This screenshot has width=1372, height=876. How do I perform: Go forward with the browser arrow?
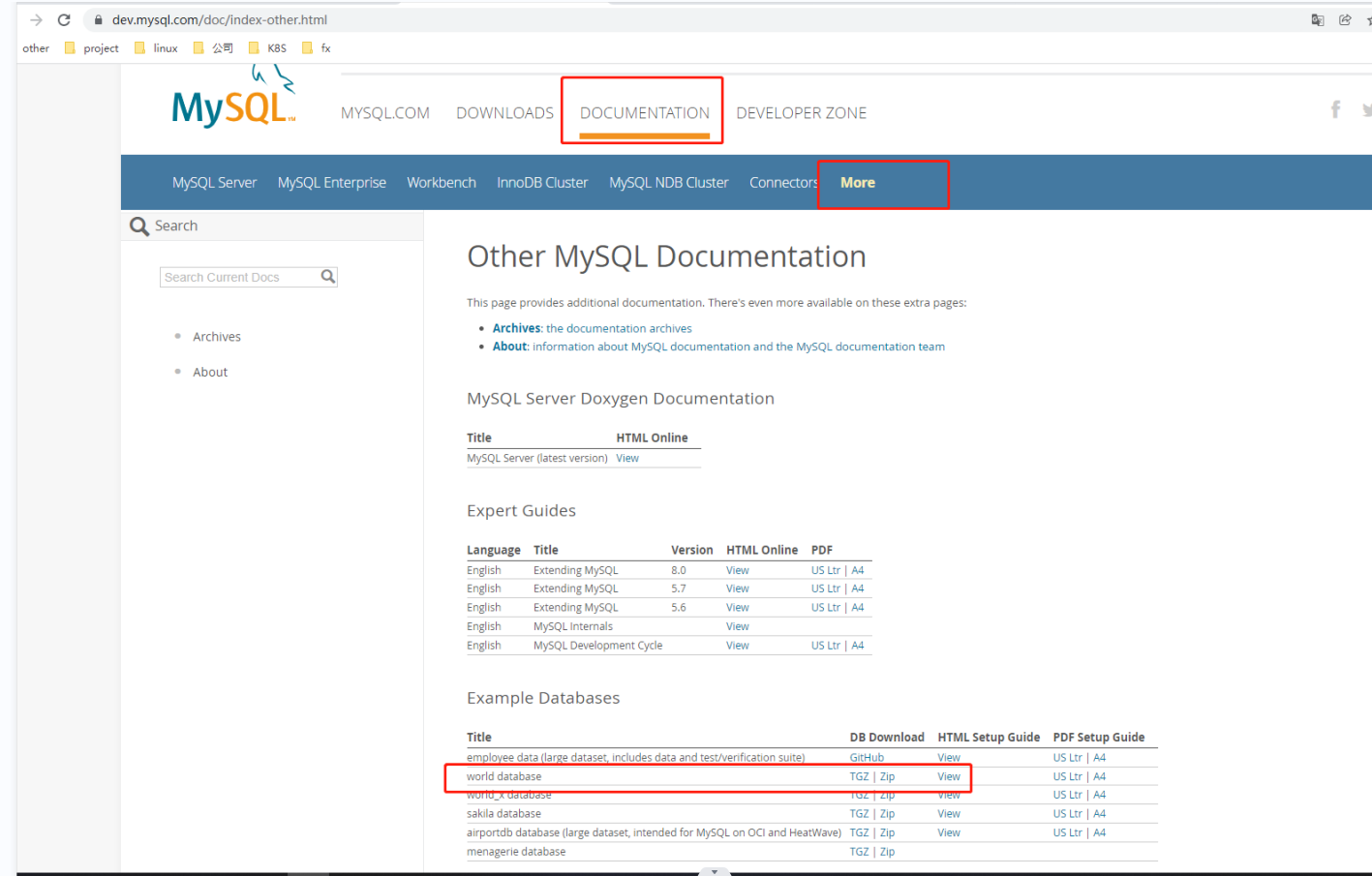[x=36, y=19]
